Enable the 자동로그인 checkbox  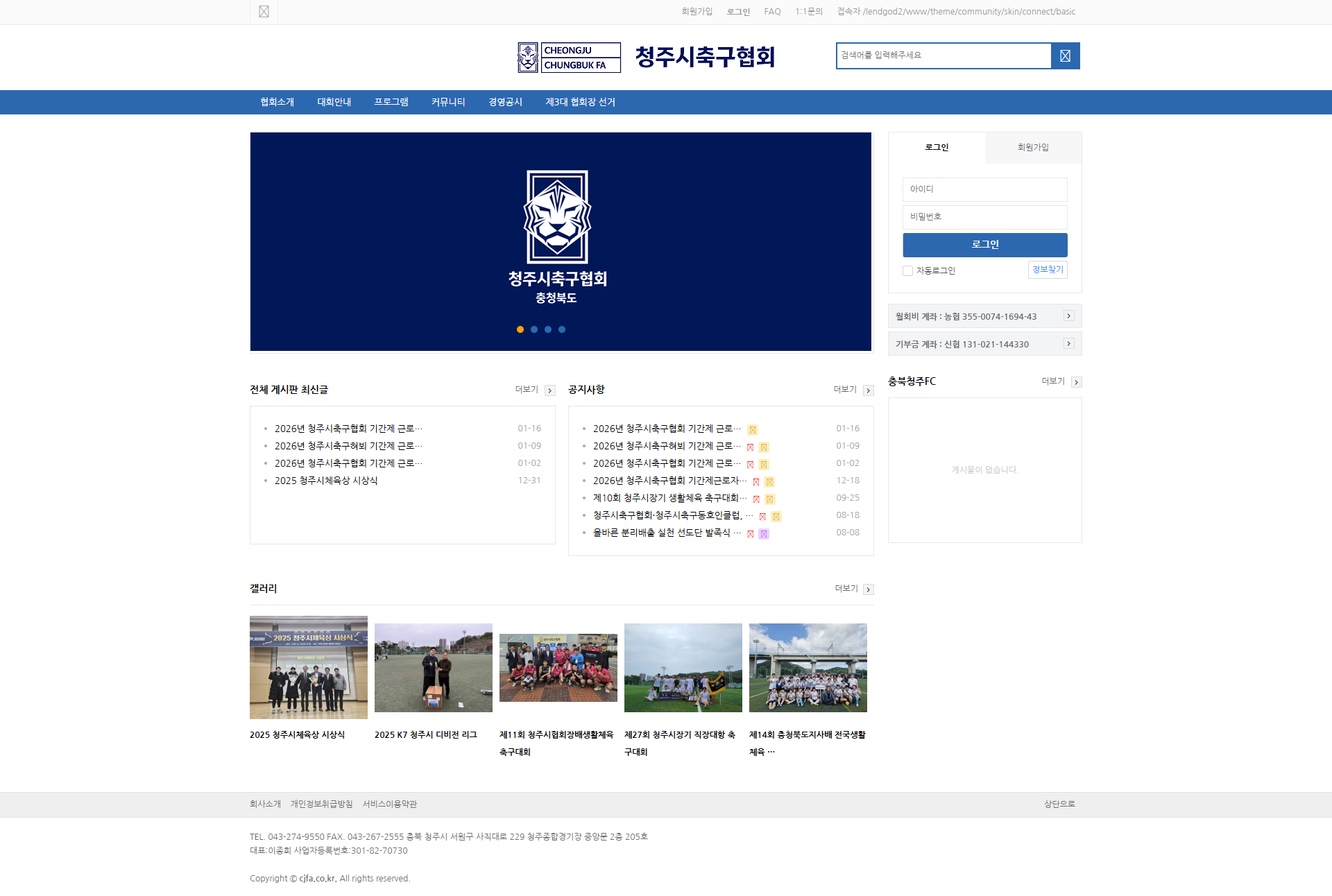(907, 271)
